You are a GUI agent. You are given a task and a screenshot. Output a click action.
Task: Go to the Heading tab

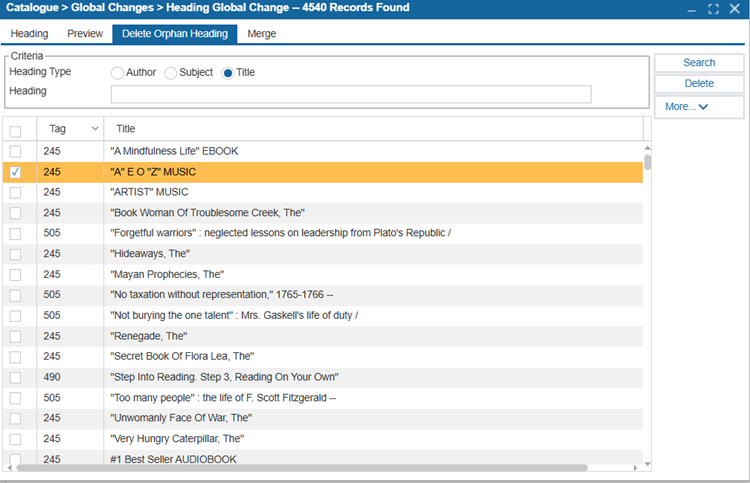29,34
